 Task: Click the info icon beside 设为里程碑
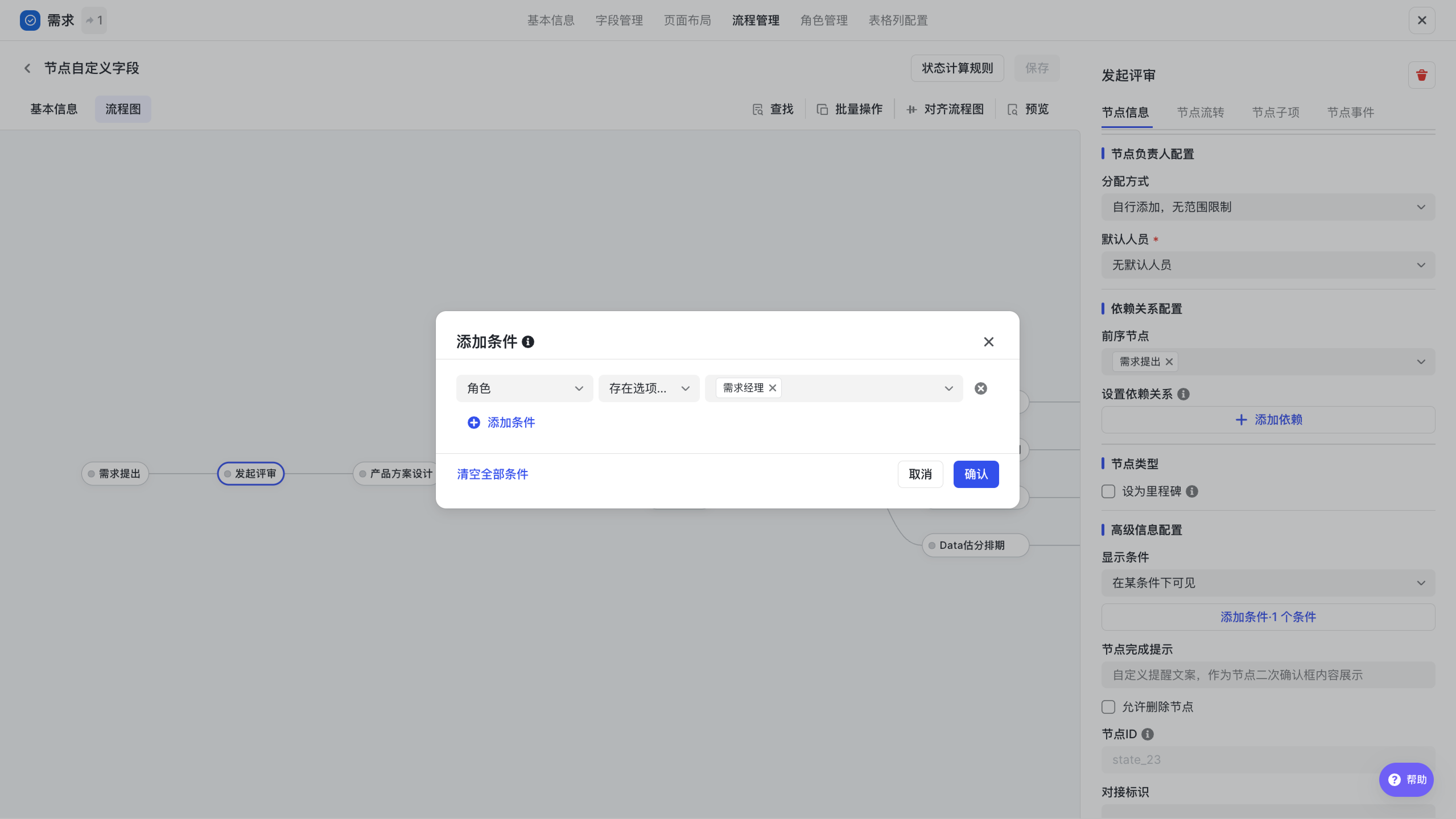1192,491
